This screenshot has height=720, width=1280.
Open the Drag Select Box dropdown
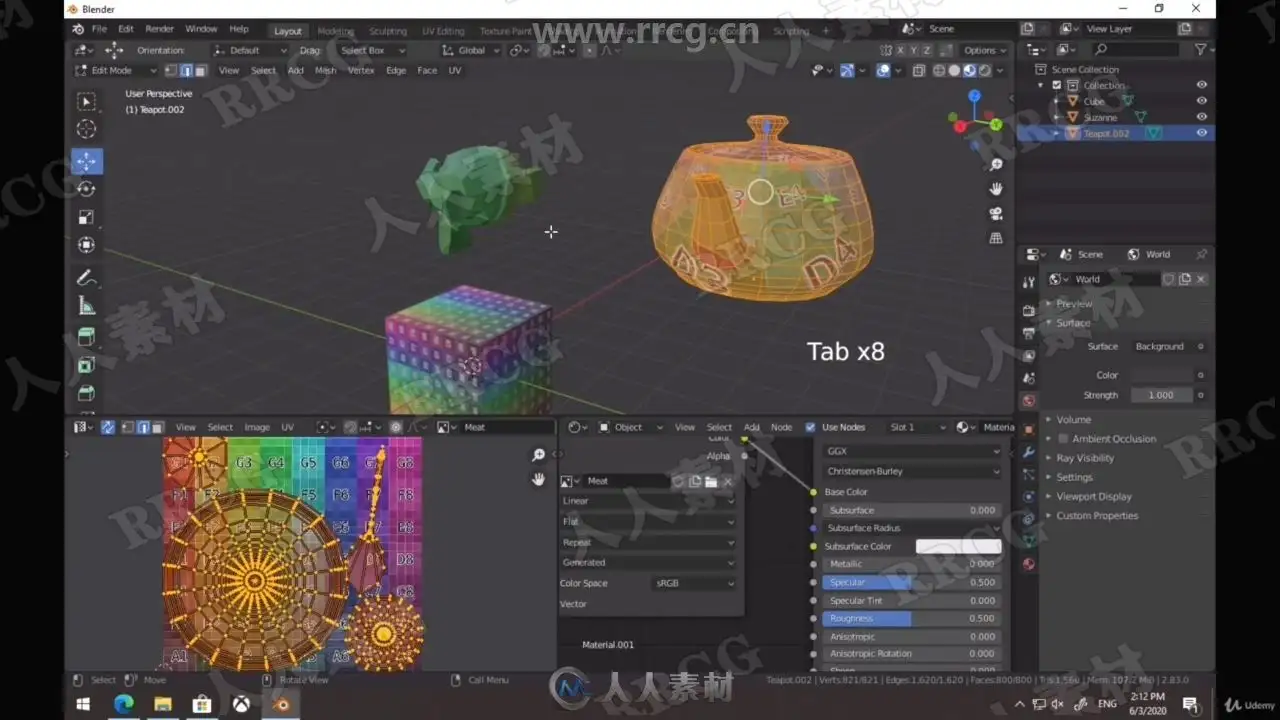coord(372,50)
